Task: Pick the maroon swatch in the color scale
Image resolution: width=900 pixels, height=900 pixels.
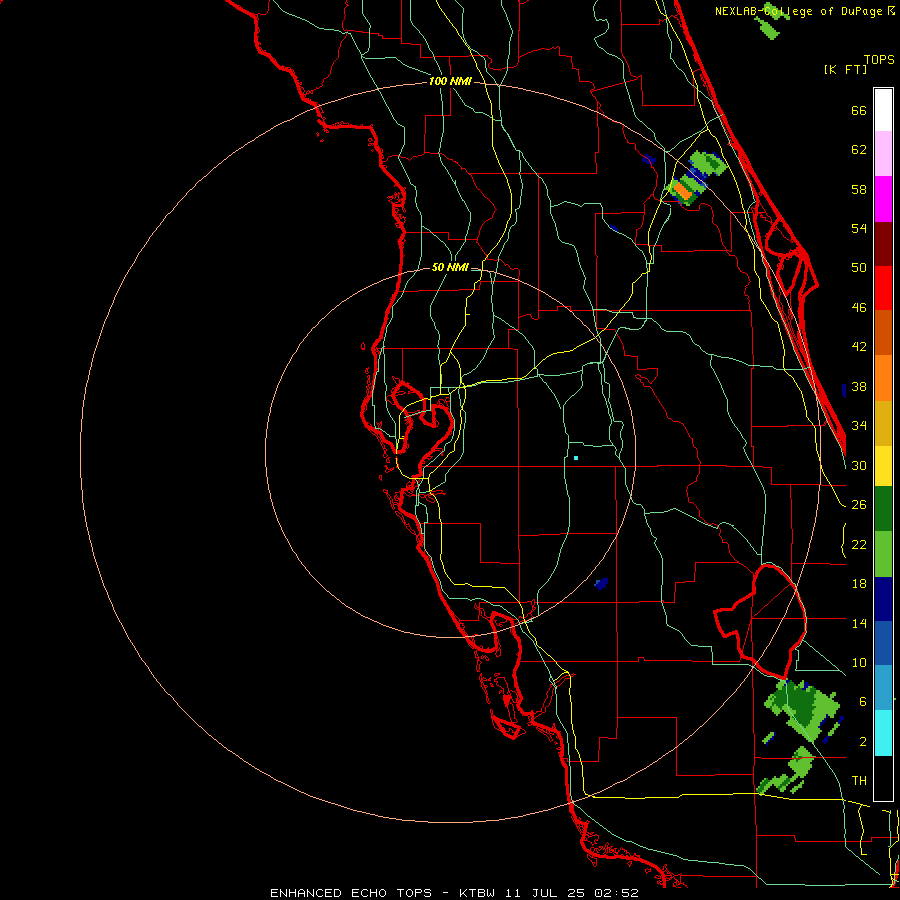Action: click(x=883, y=243)
